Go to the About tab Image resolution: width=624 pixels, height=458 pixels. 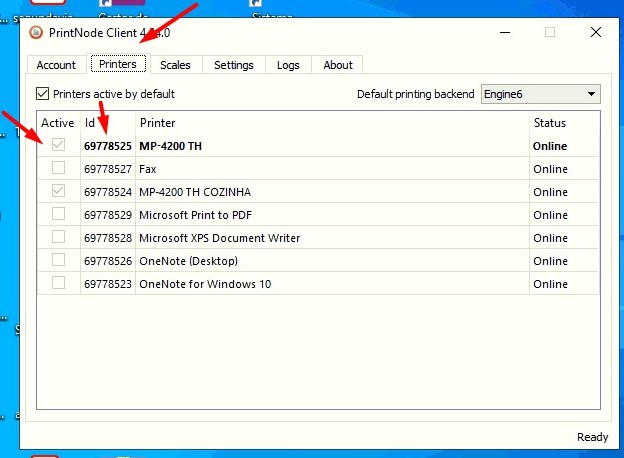click(338, 65)
